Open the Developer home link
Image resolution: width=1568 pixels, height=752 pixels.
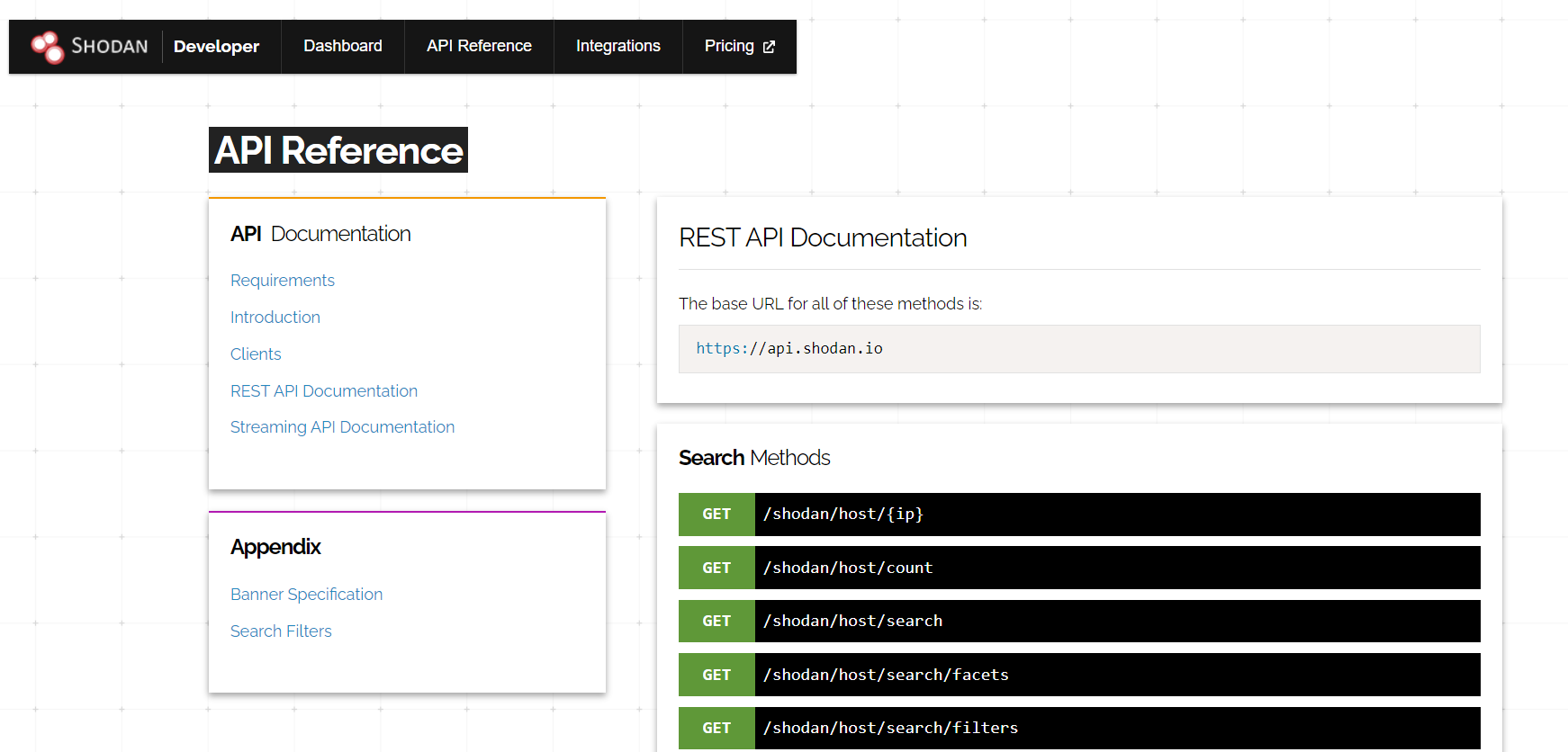[x=216, y=47]
